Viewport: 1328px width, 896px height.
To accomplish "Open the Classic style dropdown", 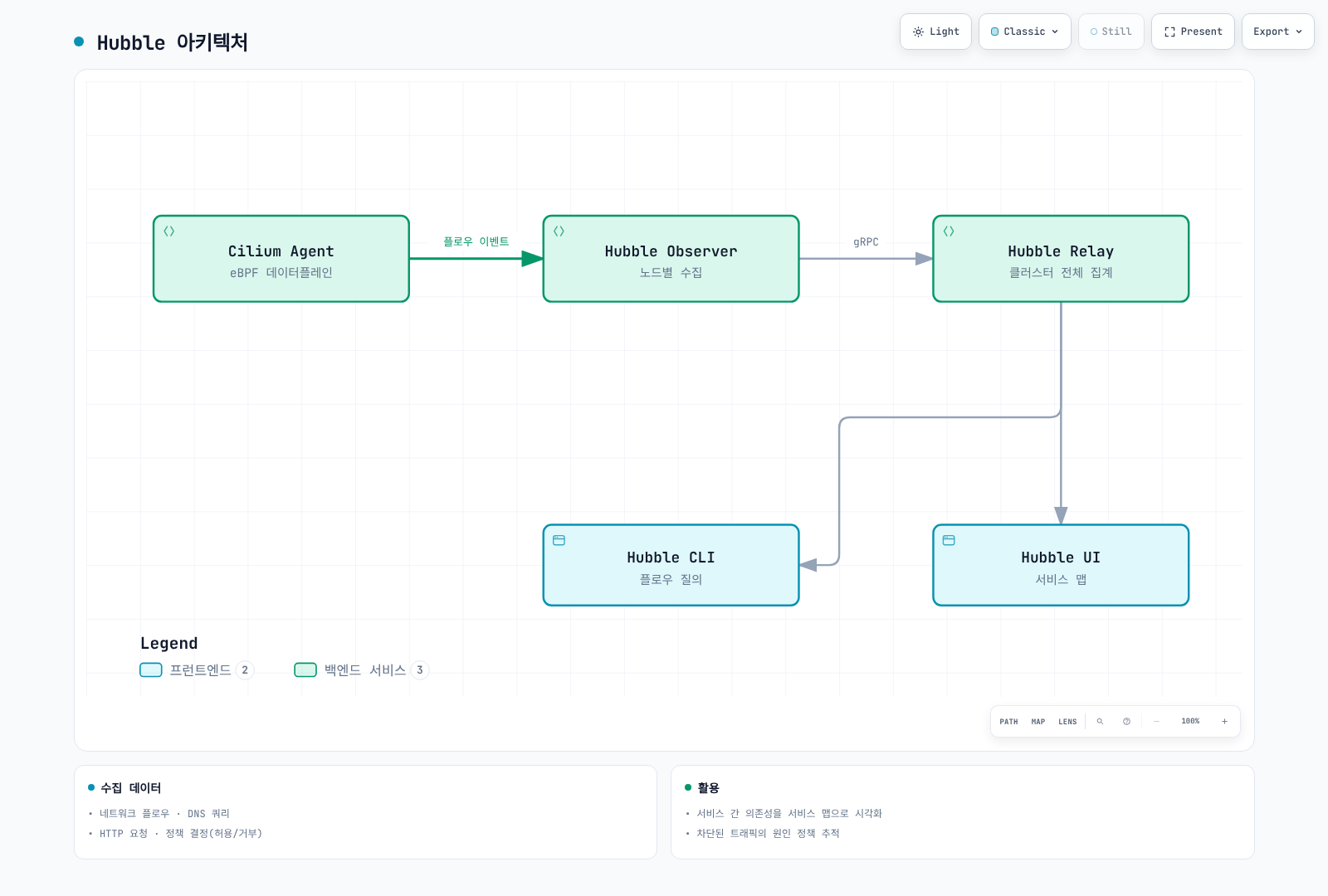I will tap(1025, 32).
